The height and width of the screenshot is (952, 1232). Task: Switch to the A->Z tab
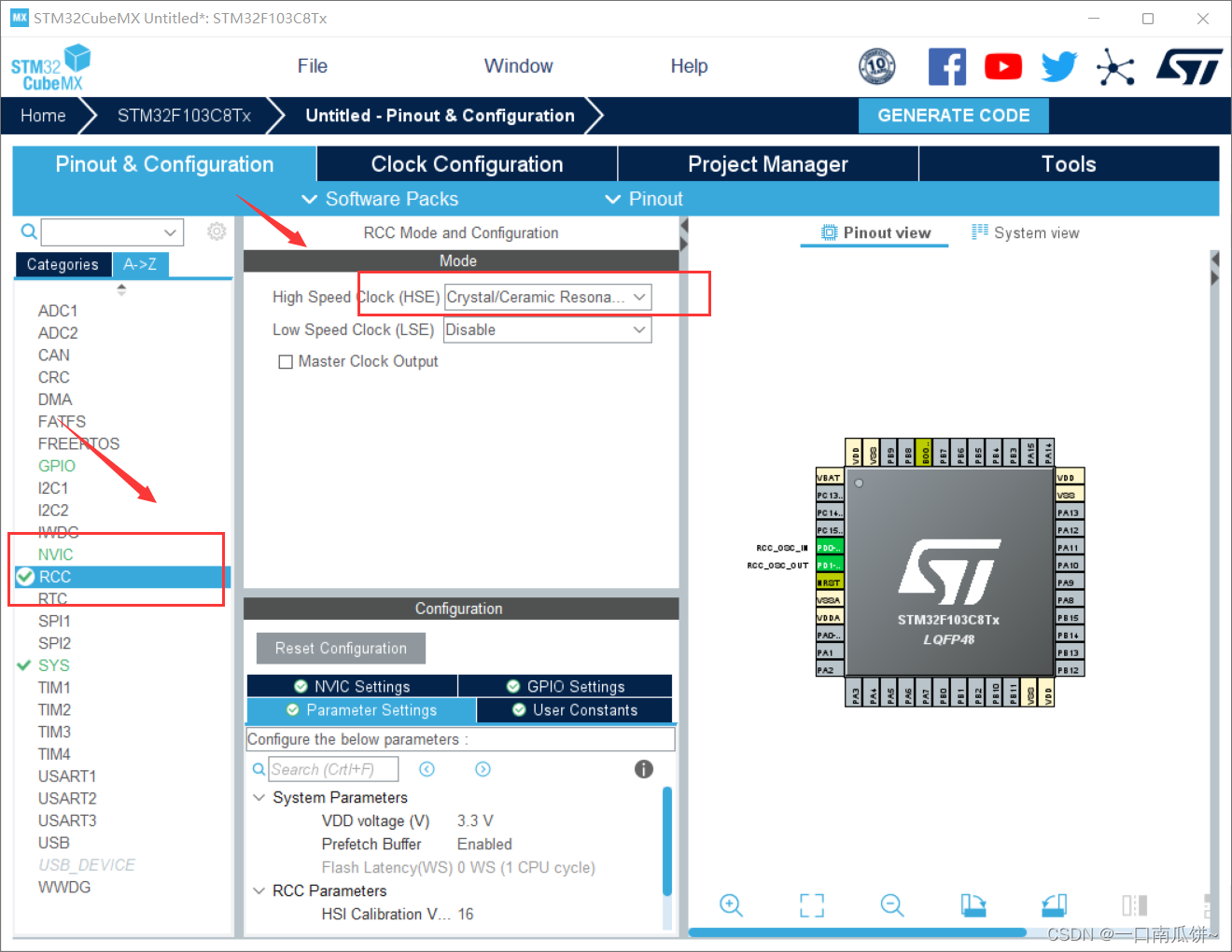pyautogui.click(x=140, y=265)
